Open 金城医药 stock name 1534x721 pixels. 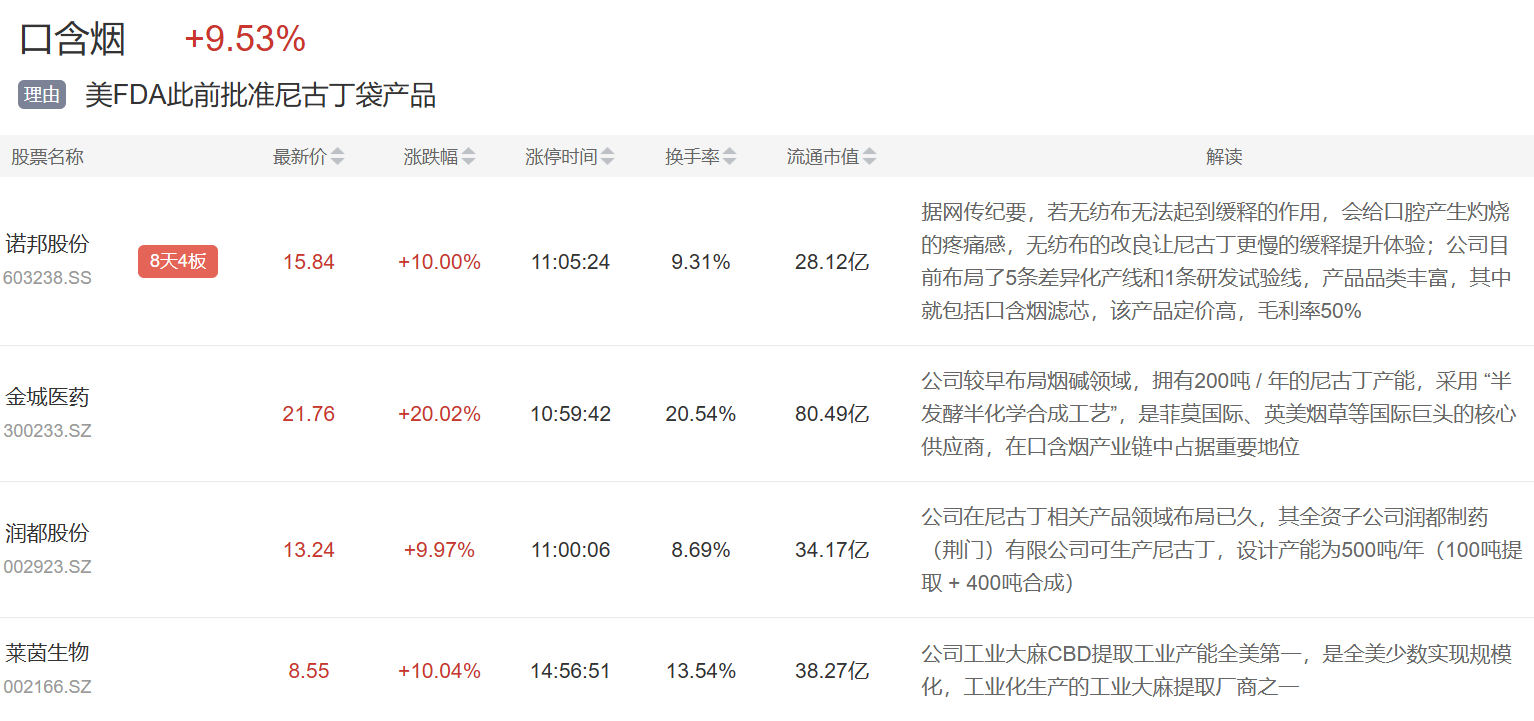pyautogui.click(x=47, y=397)
